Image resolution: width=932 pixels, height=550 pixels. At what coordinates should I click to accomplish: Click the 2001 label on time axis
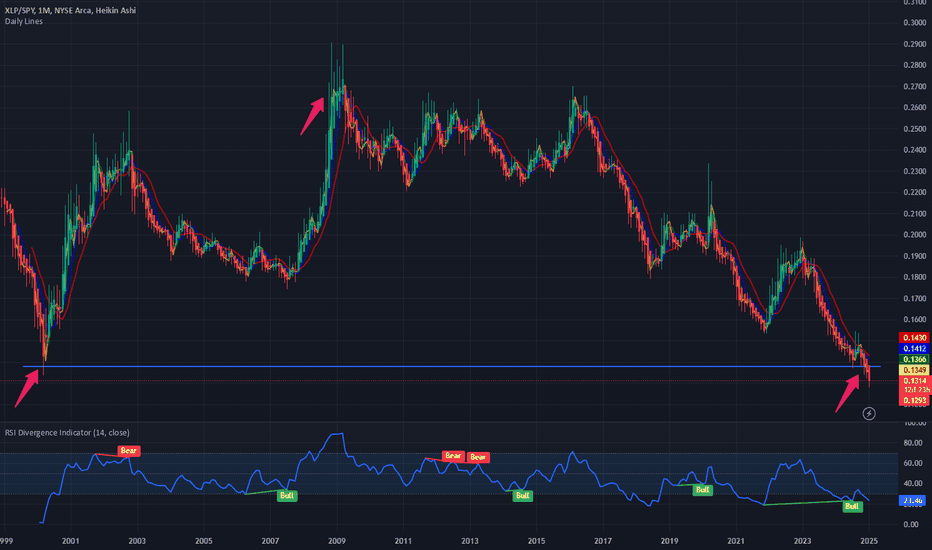tap(70, 541)
